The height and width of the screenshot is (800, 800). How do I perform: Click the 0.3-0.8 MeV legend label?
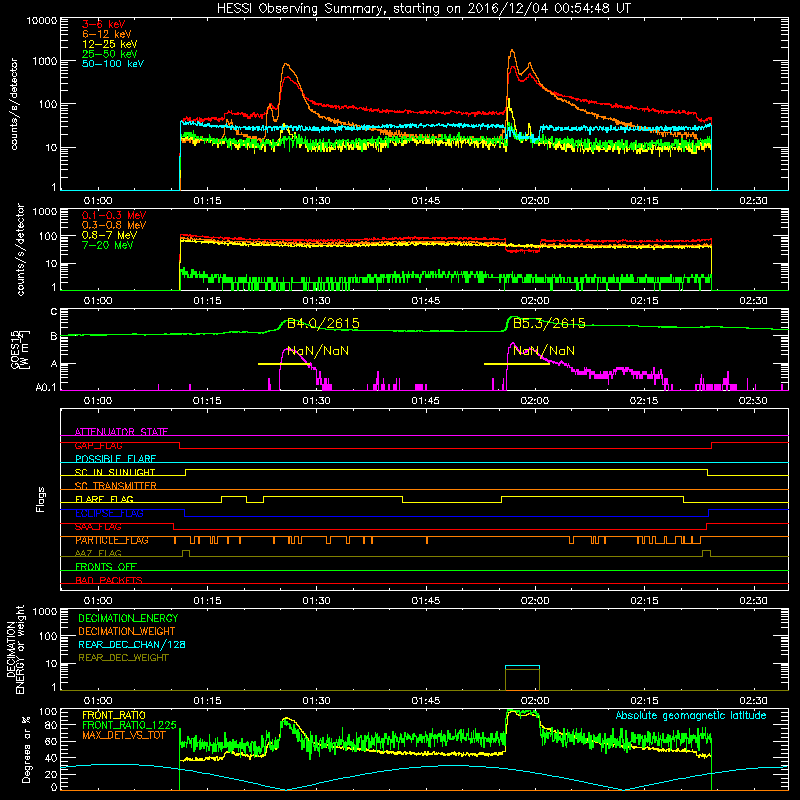click(x=114, y=225)
